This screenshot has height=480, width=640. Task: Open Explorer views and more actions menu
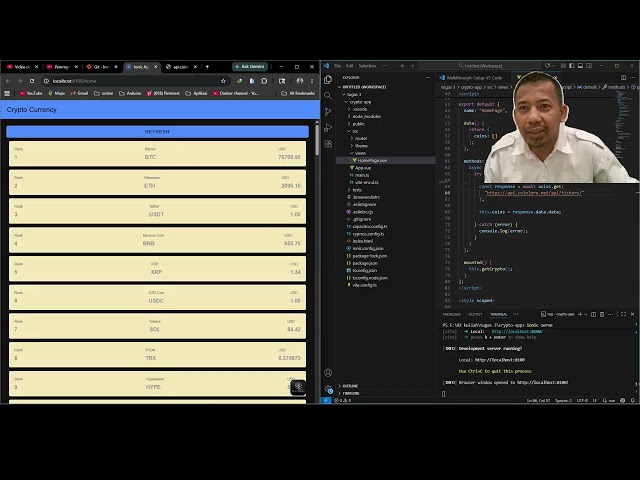coord(428,77)
